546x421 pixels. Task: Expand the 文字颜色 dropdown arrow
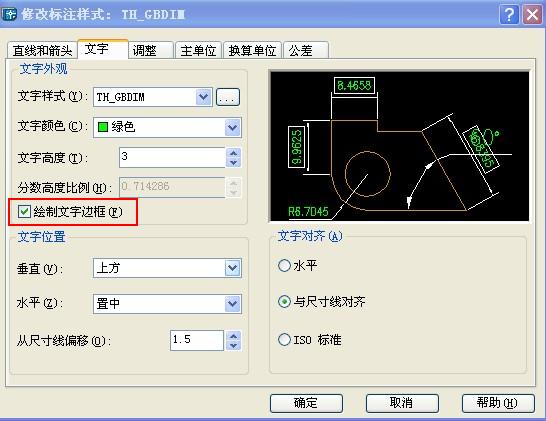click(x=233, y=127)
